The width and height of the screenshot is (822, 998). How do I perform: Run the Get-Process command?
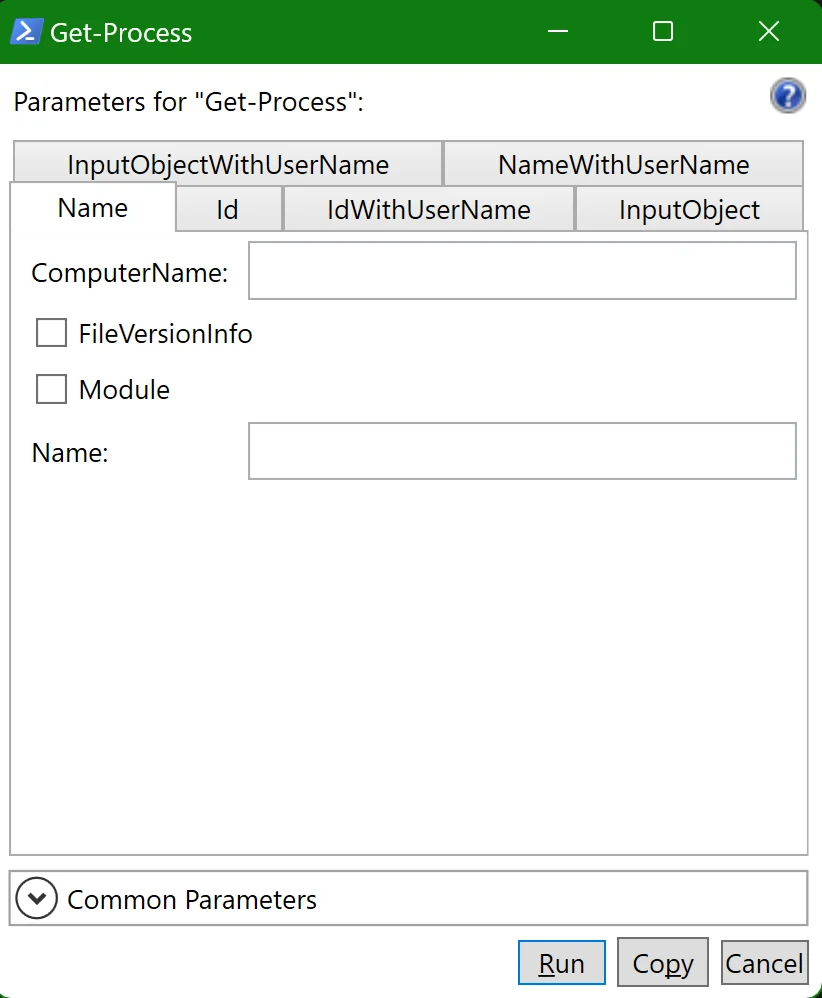point(562,962)
